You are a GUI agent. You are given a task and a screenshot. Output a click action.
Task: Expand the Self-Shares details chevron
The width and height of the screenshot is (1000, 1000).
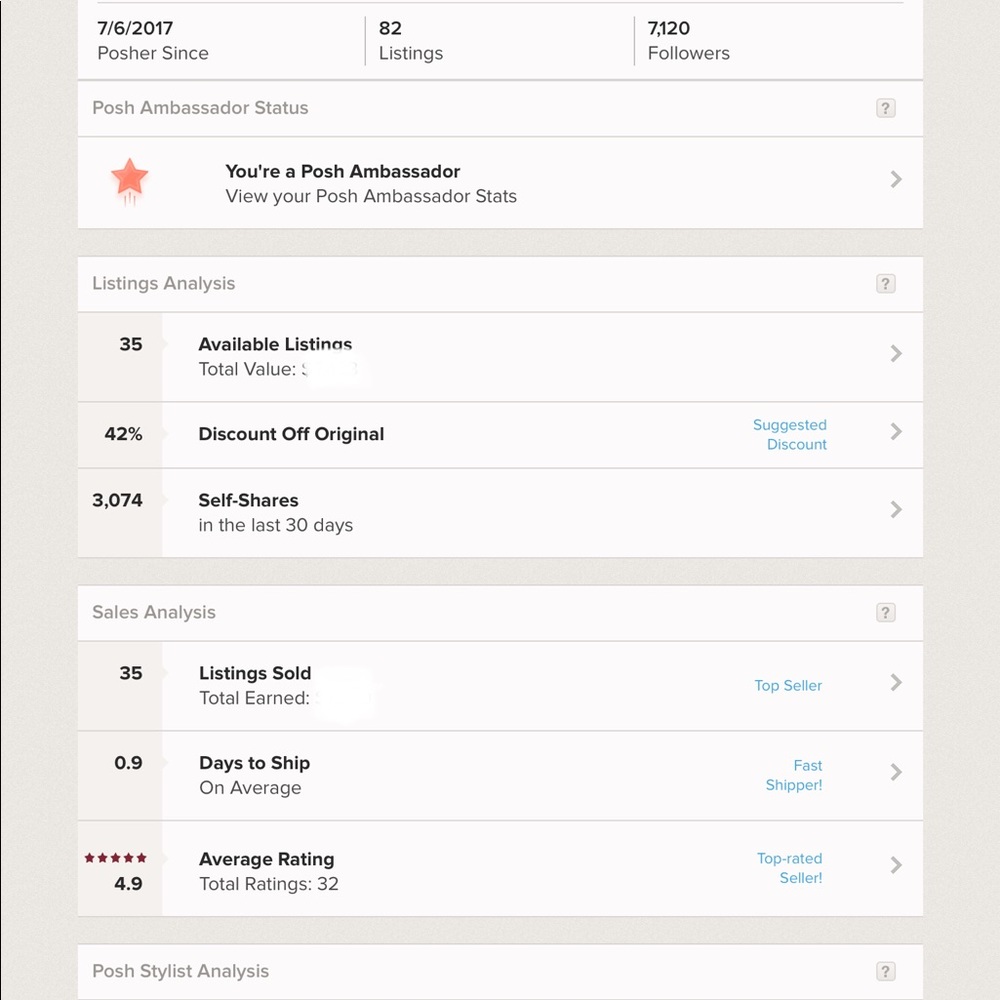(x=896, y=511)
